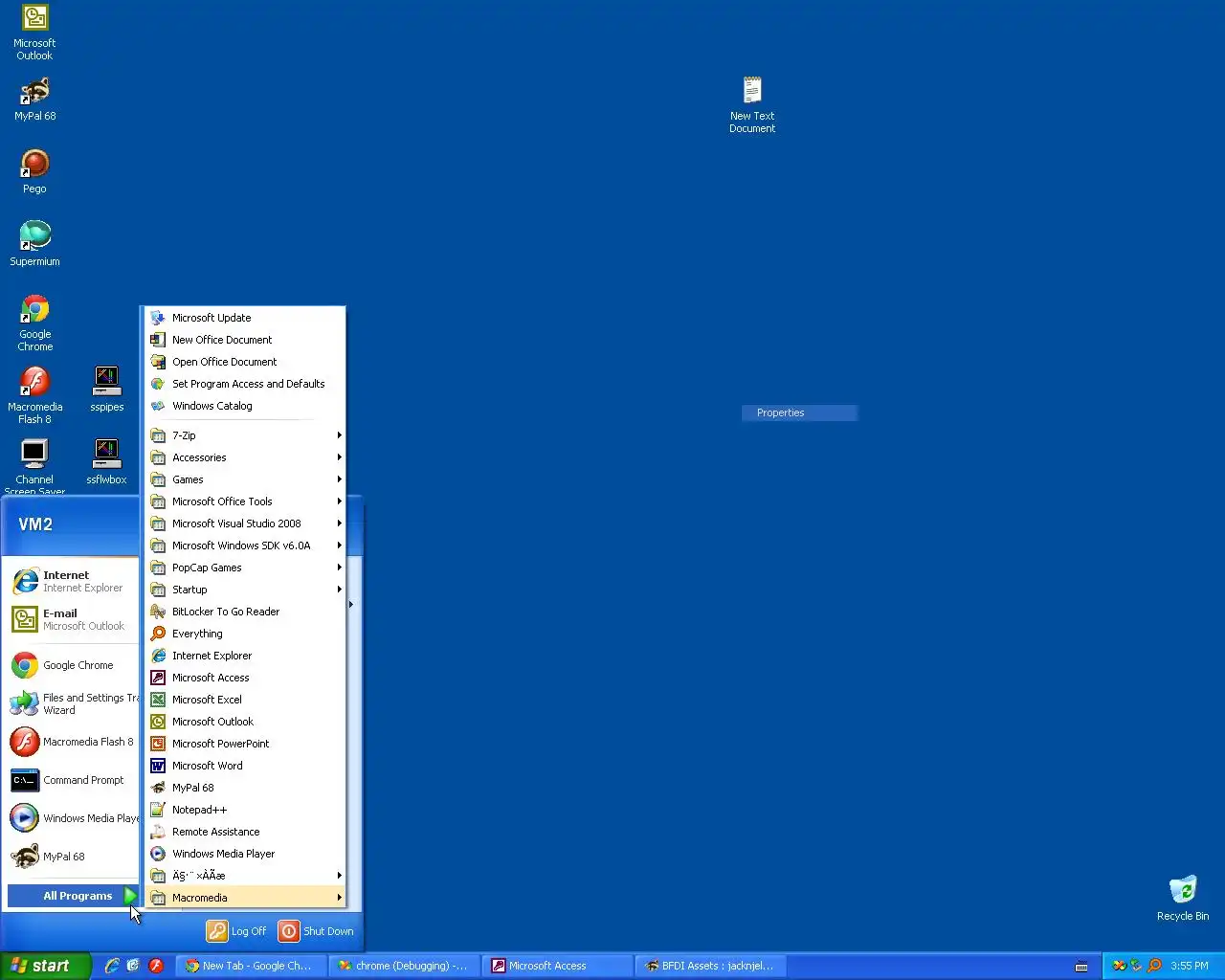This screenshot has width=1225, height=980.
Task: Expand the Accessories submenu
Action: pos(244,457)
